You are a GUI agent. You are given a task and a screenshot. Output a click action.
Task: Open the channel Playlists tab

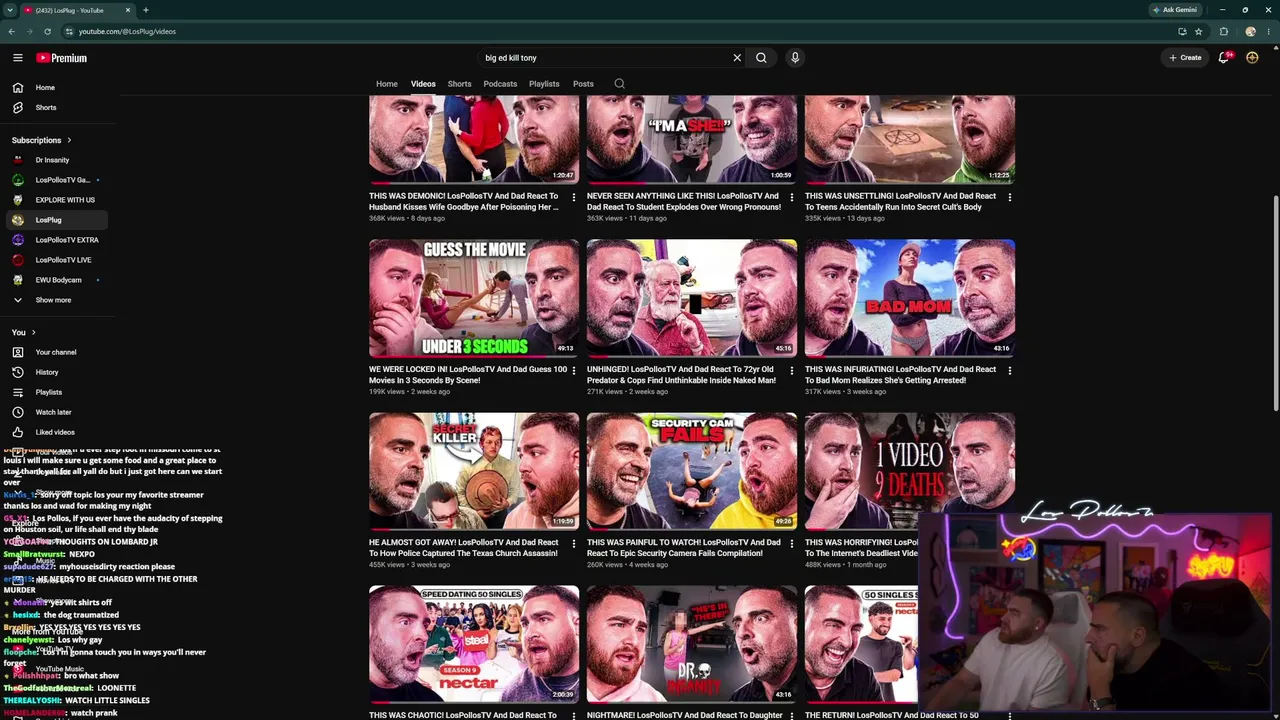(x=544, y=84)
